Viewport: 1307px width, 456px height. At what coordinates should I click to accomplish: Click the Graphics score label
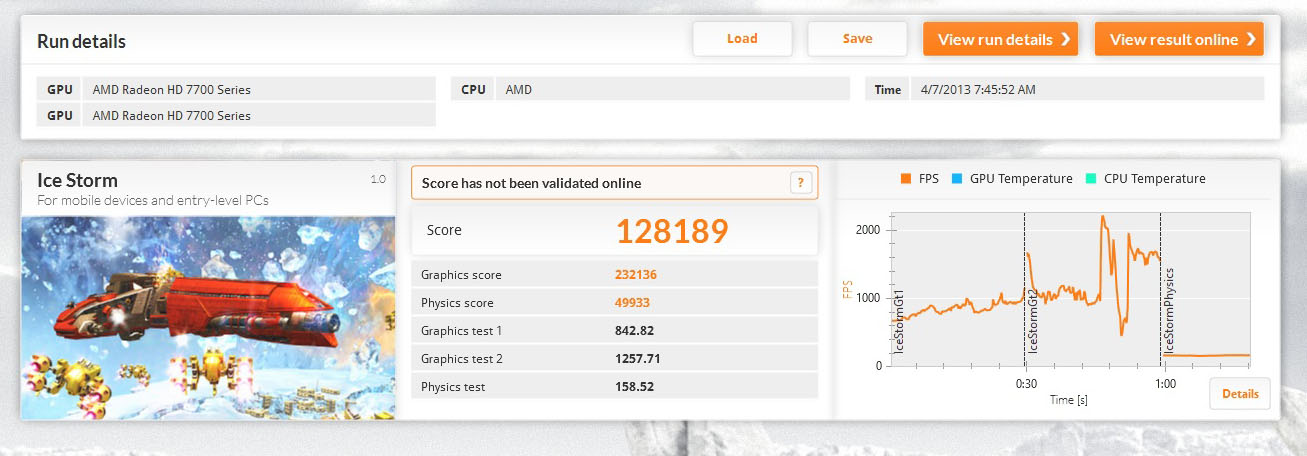[x=461, y=275]
